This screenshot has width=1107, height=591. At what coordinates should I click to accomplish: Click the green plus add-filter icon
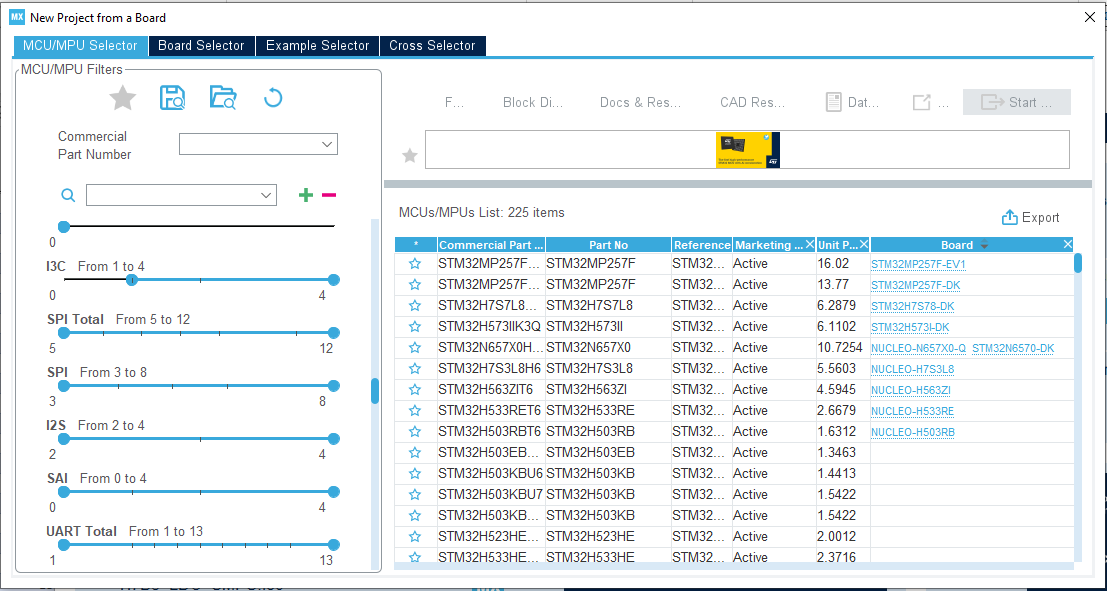pos(306,195)
